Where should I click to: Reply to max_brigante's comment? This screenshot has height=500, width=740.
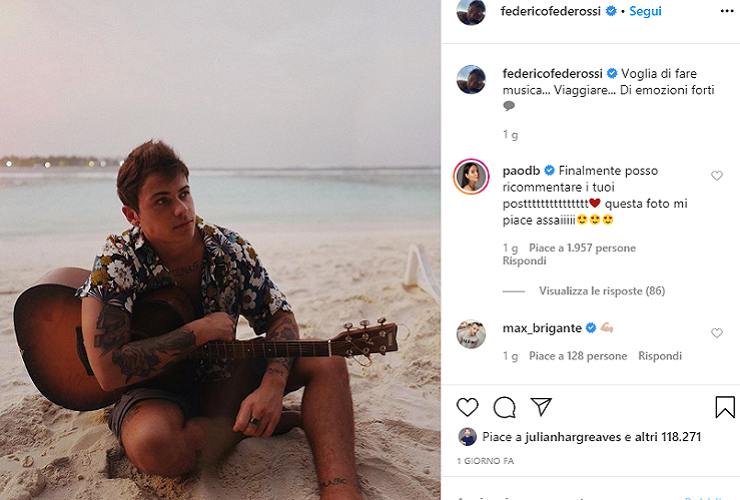(x=660, y=356)
